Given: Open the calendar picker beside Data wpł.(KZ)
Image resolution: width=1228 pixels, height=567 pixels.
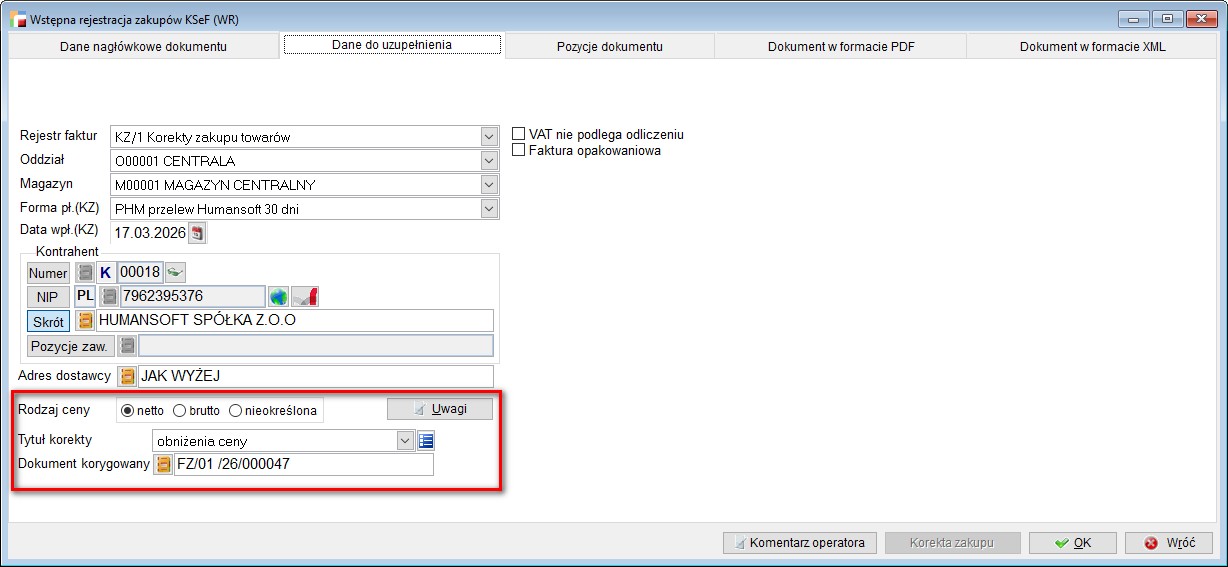Looking at the screenshot, I should tap(196, 234).
